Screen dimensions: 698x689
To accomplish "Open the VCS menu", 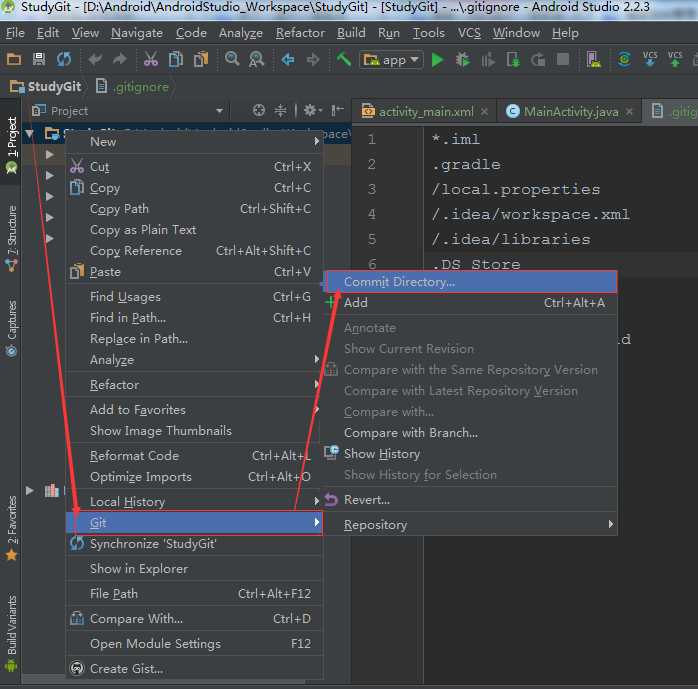I will [x=469, y=33].
